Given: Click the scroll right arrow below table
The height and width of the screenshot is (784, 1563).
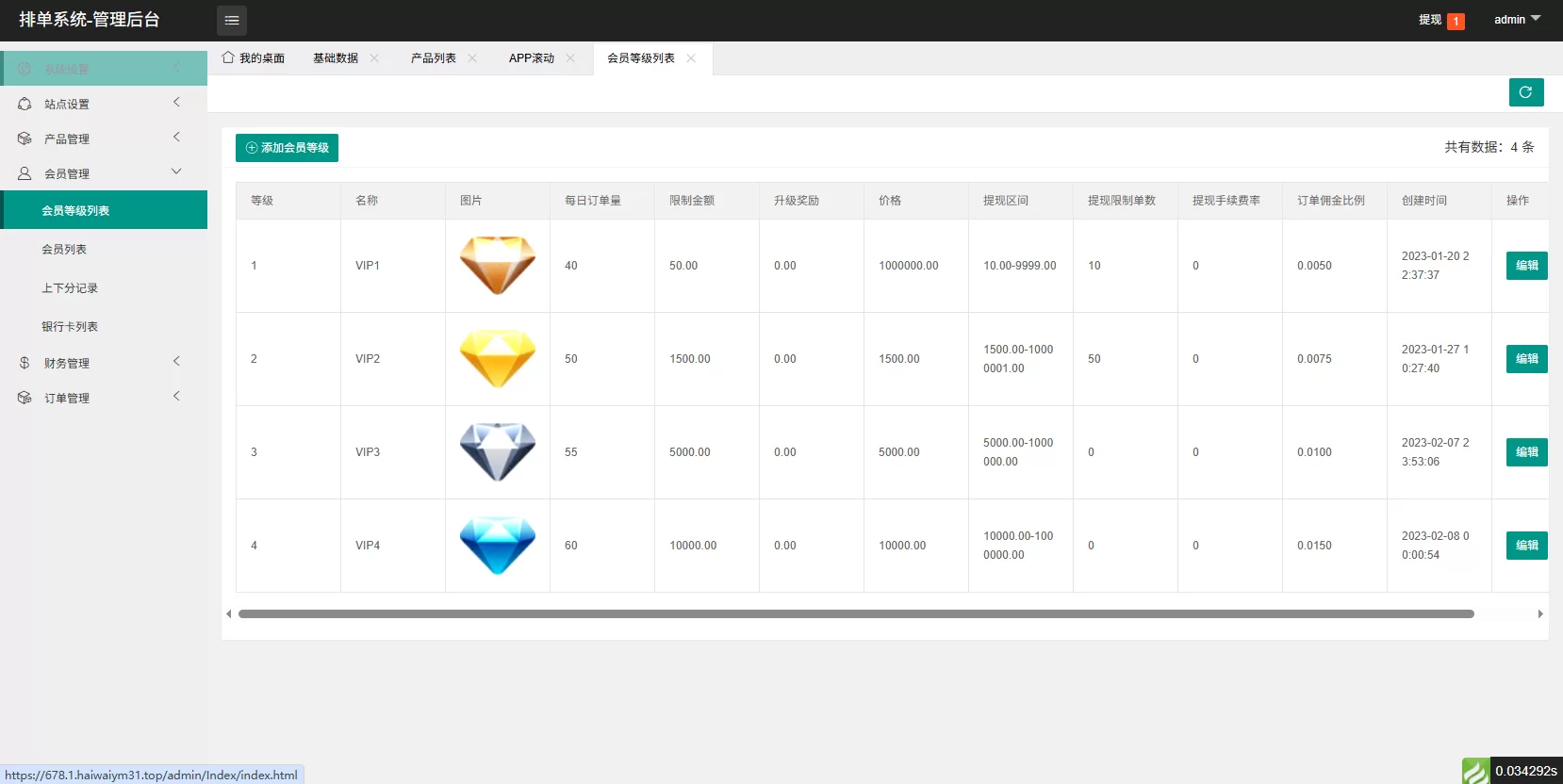Looking at the screenshot, I should (1540, 613).
